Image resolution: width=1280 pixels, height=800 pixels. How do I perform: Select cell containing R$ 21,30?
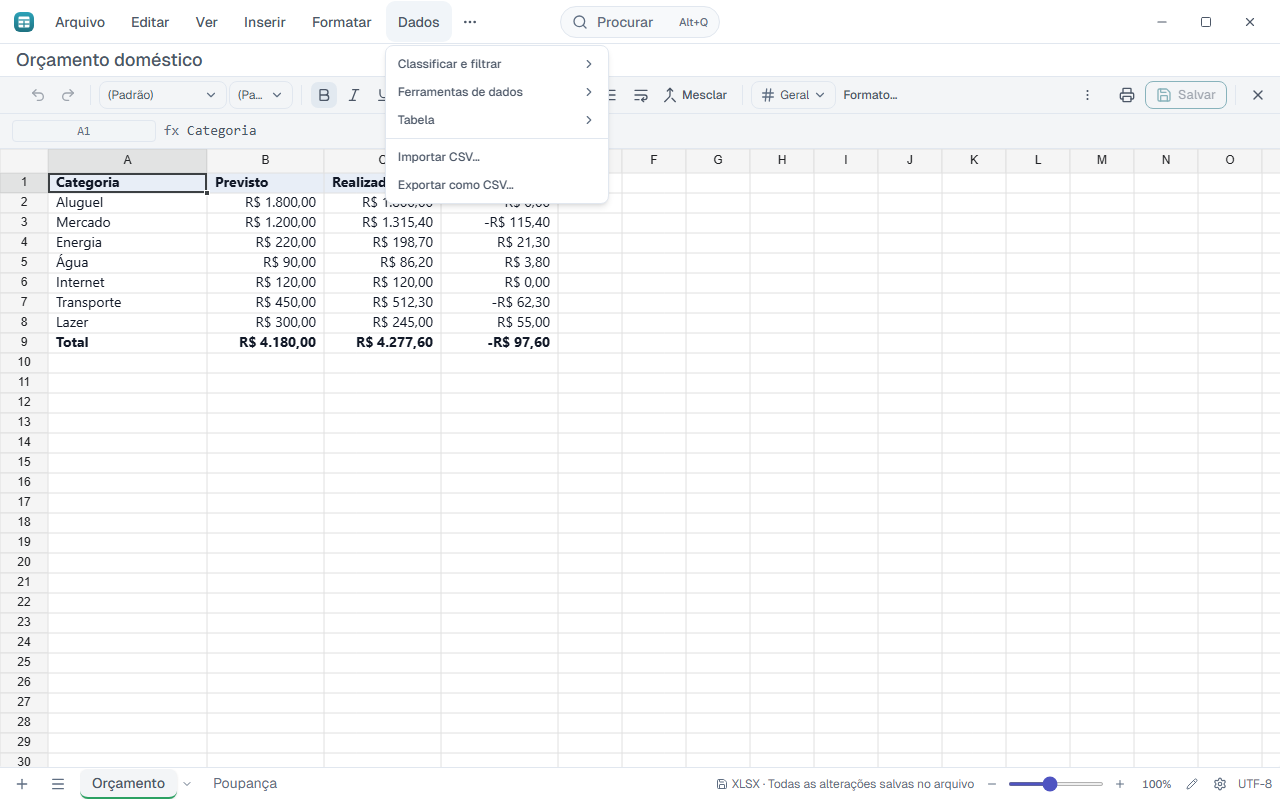click(500, 242)
